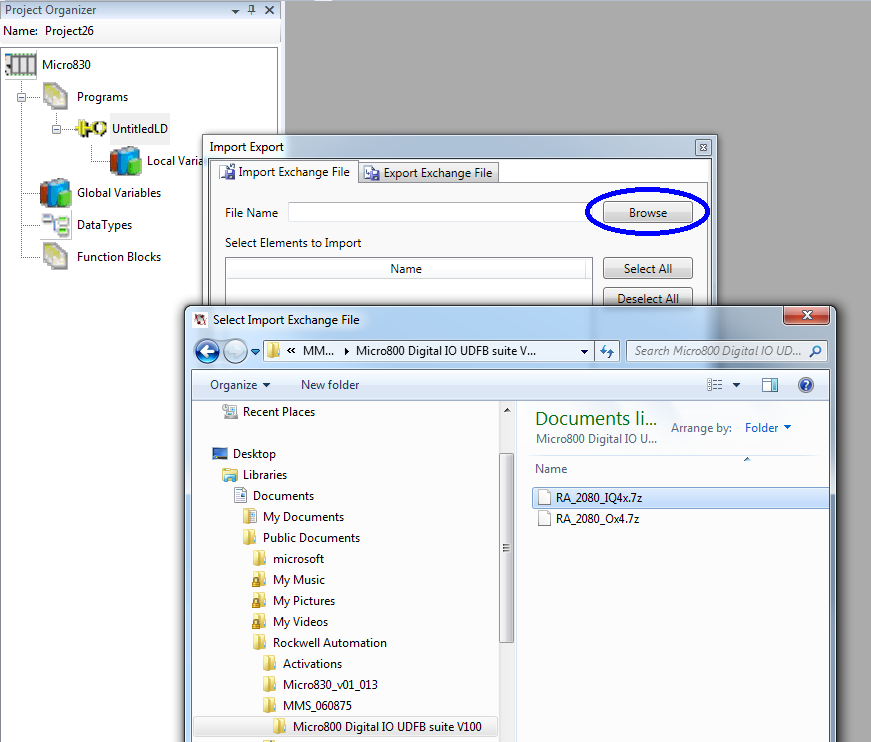871x742 pixels.
Task: Refresh the folder address location
Action: click(607, 351)
